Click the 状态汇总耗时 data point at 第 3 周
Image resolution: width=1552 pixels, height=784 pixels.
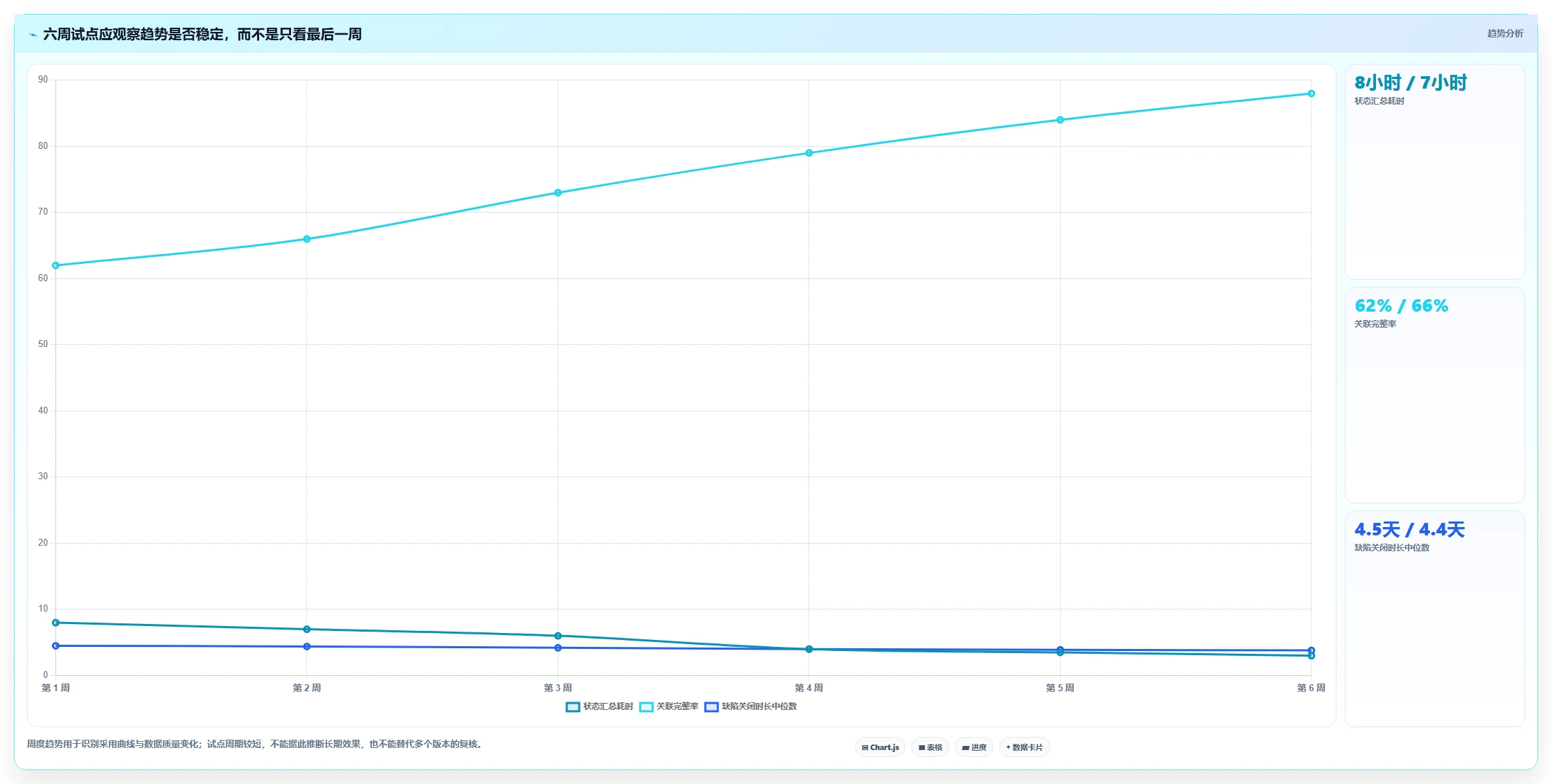tap(558, 636)
